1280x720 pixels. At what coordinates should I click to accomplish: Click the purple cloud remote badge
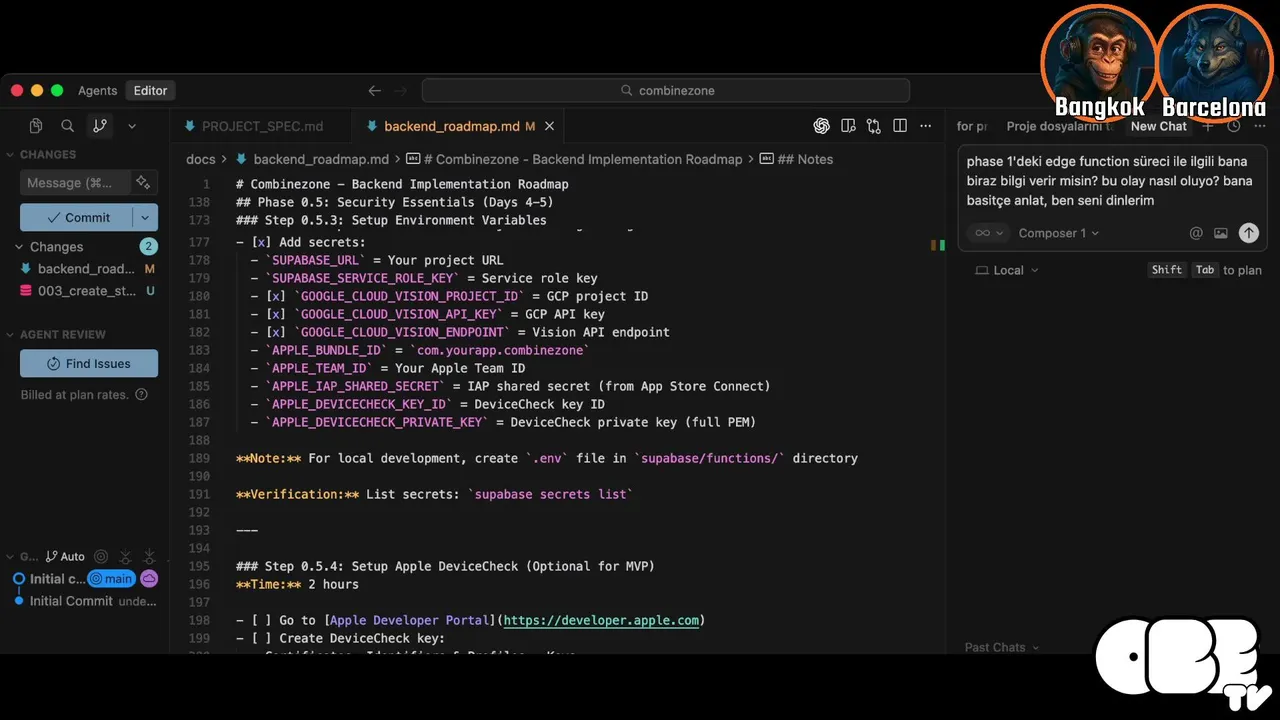(x=149, y=579)
